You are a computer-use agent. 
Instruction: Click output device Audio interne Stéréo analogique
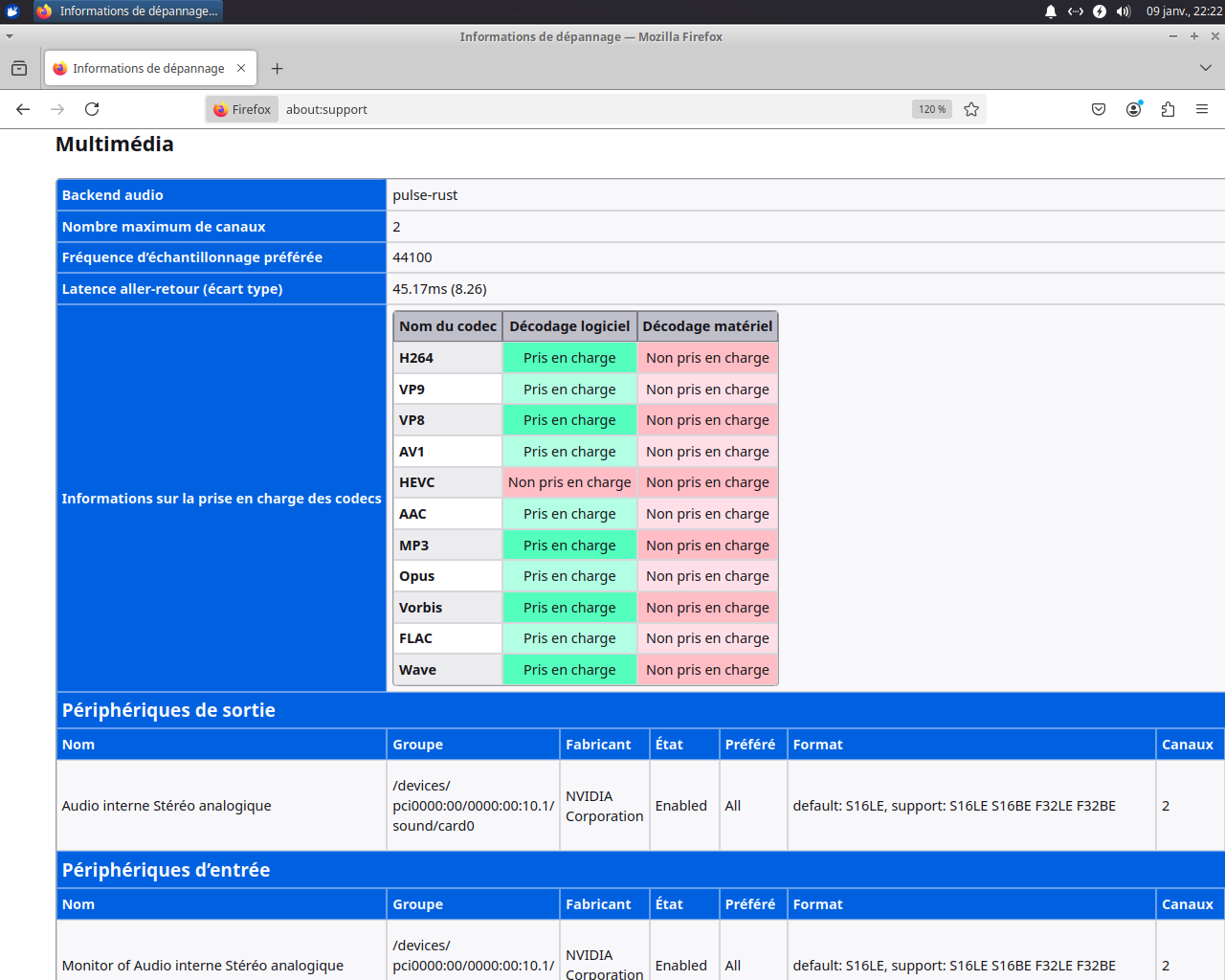[167, 806]
